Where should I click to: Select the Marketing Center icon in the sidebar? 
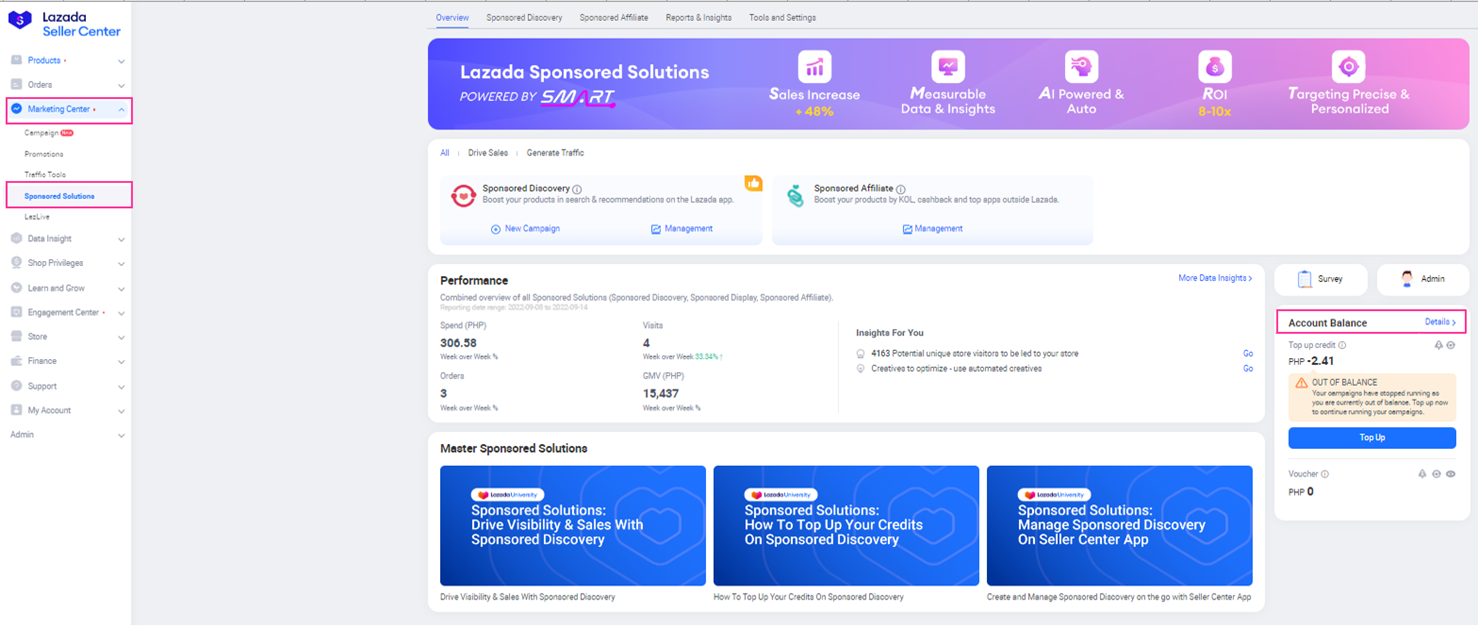click(x=16, y=110)
